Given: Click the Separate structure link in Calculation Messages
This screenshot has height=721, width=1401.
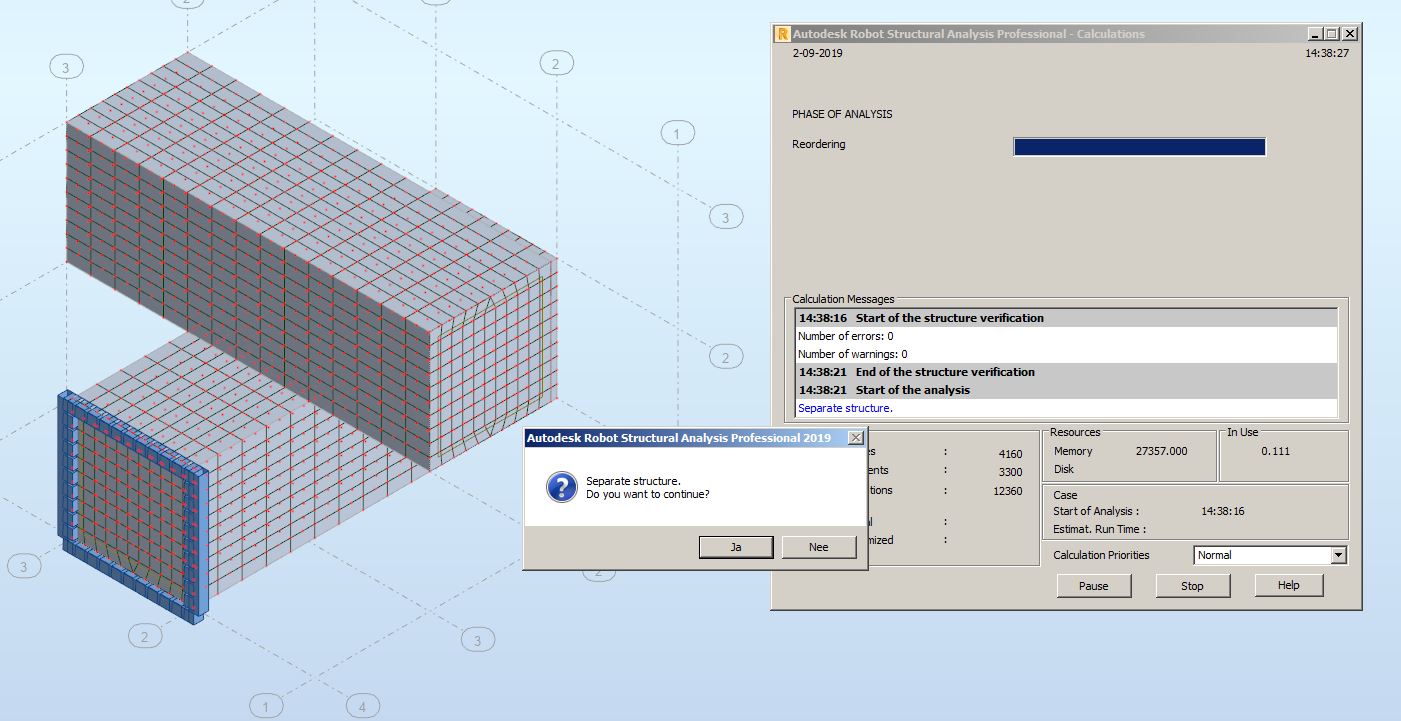Looking at the screenshot, I should [x=843, y=408].
